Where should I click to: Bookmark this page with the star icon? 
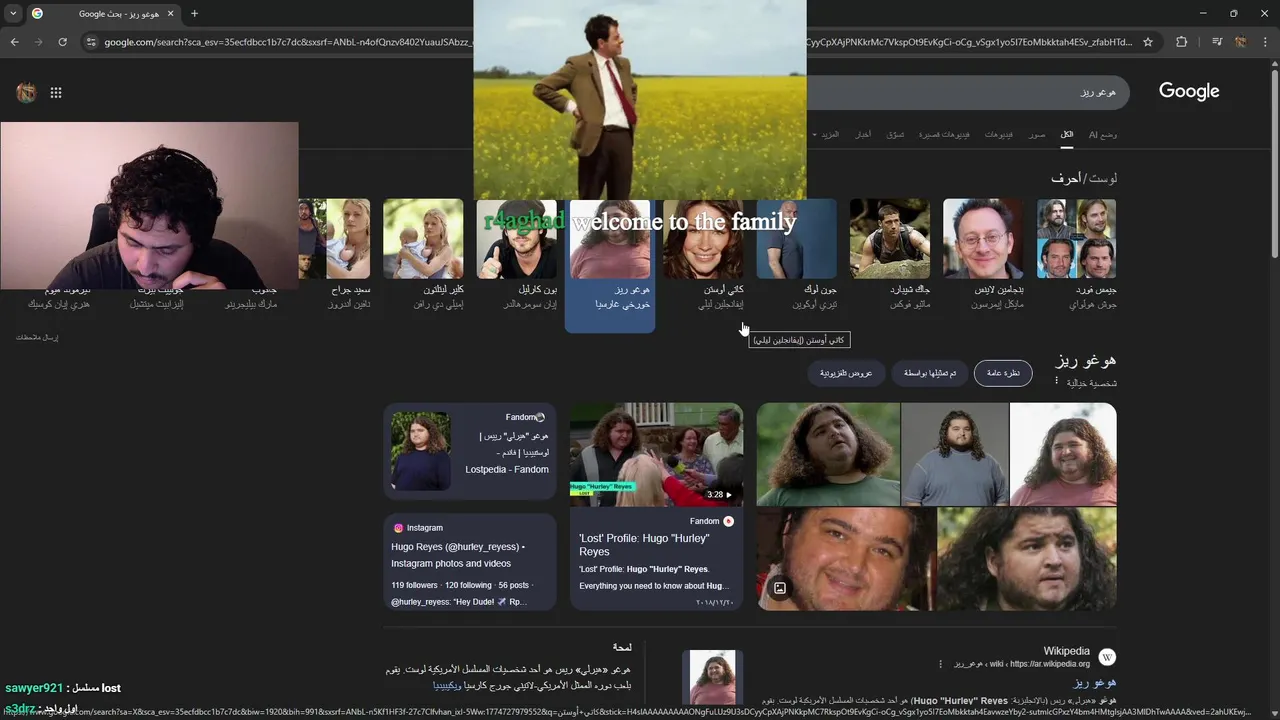pyautogui.click(x=1148, y=42)
